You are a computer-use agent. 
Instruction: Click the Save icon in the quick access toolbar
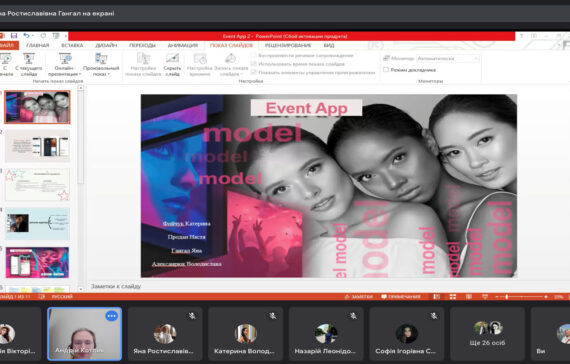[14, 36]
